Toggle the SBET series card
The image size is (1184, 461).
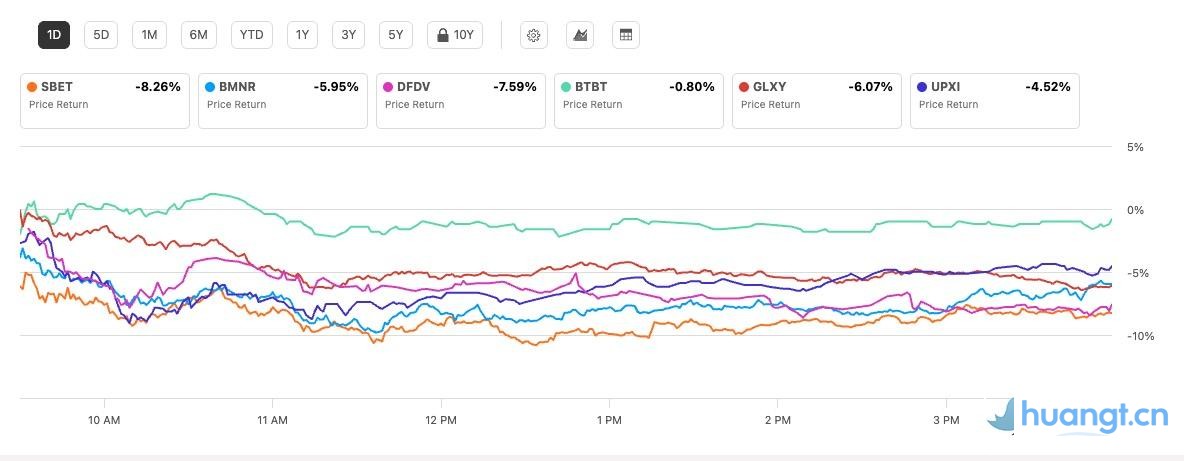[105, 100]
